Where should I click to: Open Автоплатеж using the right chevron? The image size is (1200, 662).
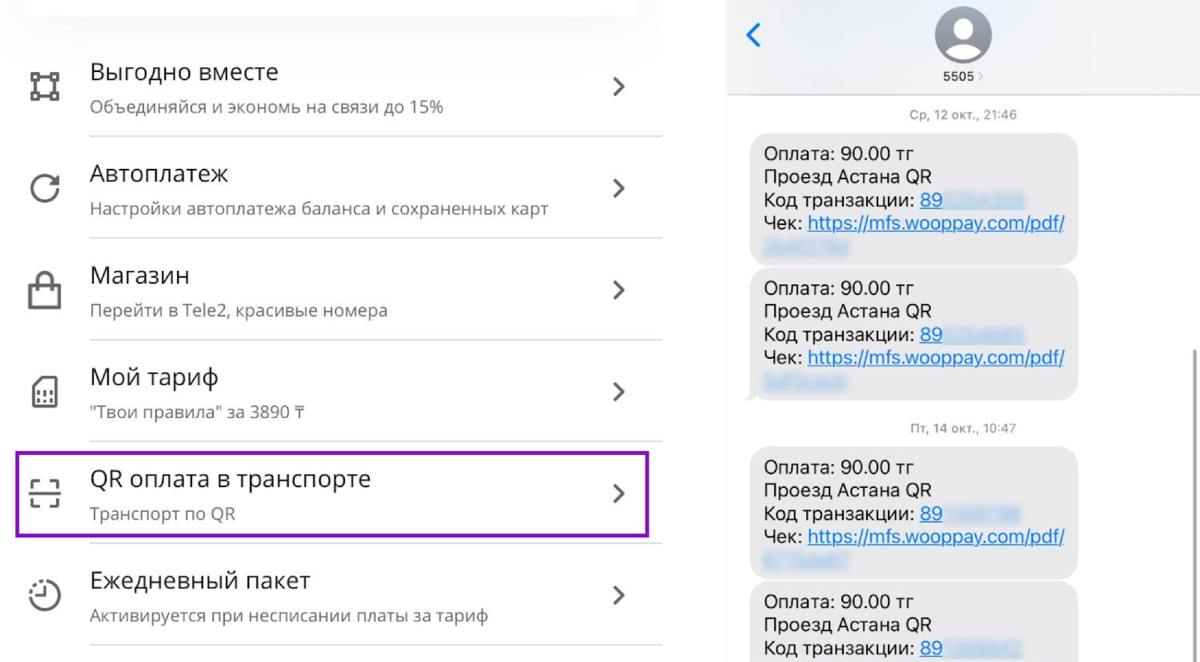tap(619, 189)
